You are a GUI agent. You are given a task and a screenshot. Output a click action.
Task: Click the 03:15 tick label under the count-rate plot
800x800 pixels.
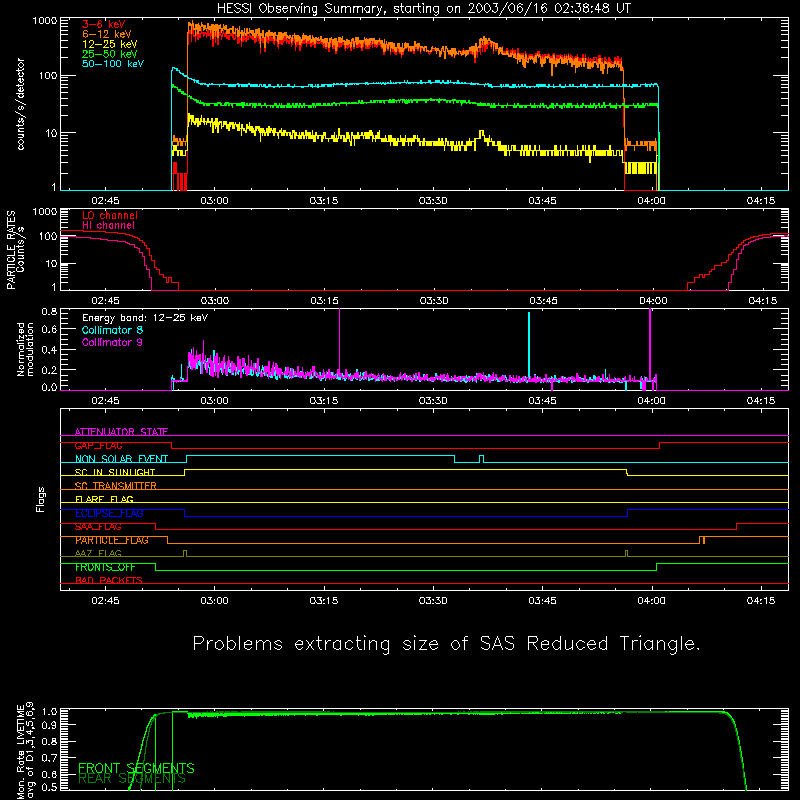click(x=323, y=201)
